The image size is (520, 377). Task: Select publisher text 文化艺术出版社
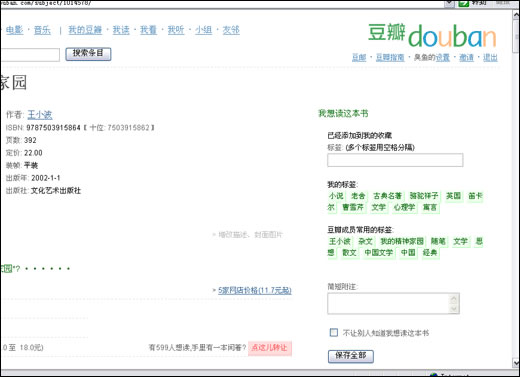click(x=56, y=191)
